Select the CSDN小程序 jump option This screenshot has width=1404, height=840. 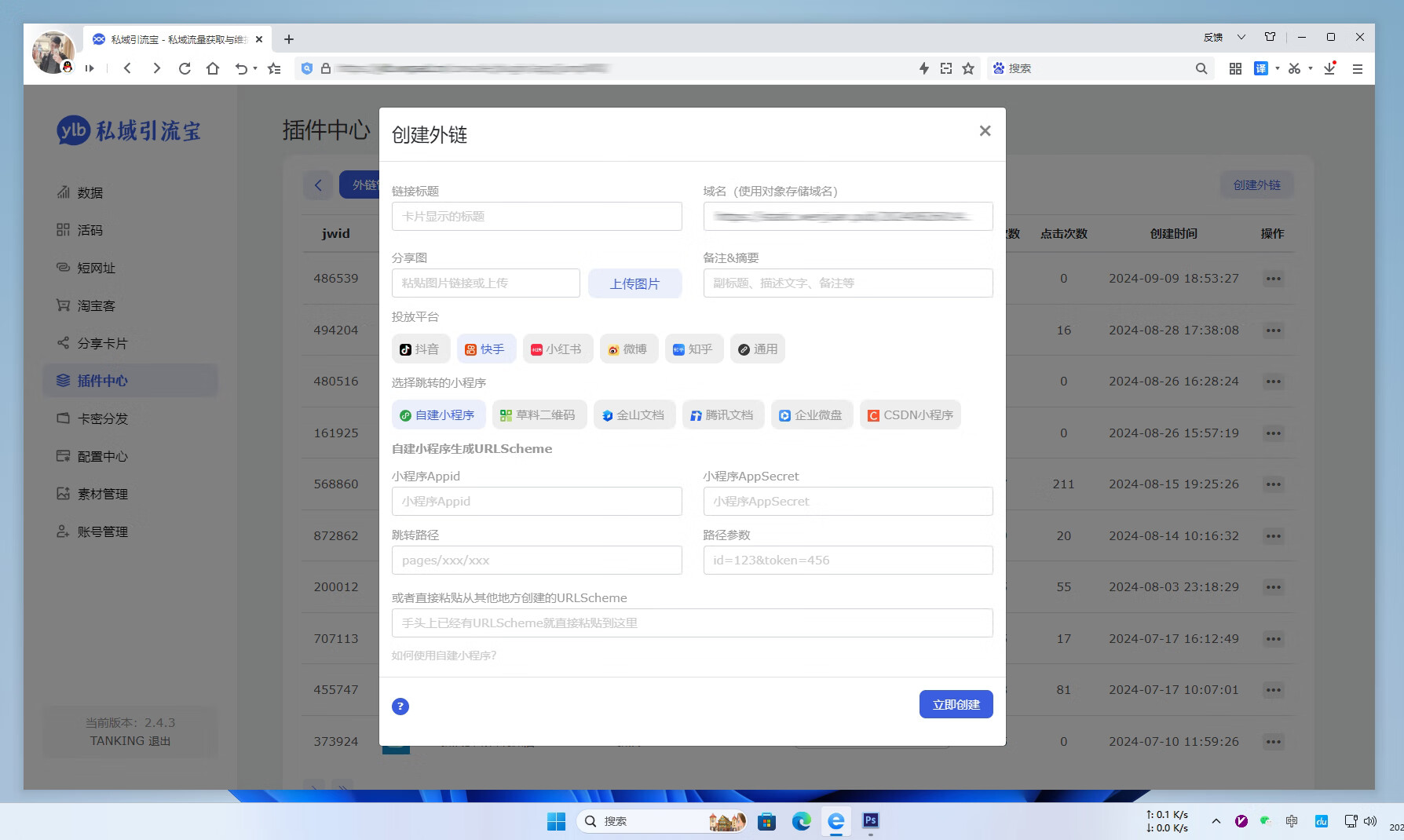point(909,415)
